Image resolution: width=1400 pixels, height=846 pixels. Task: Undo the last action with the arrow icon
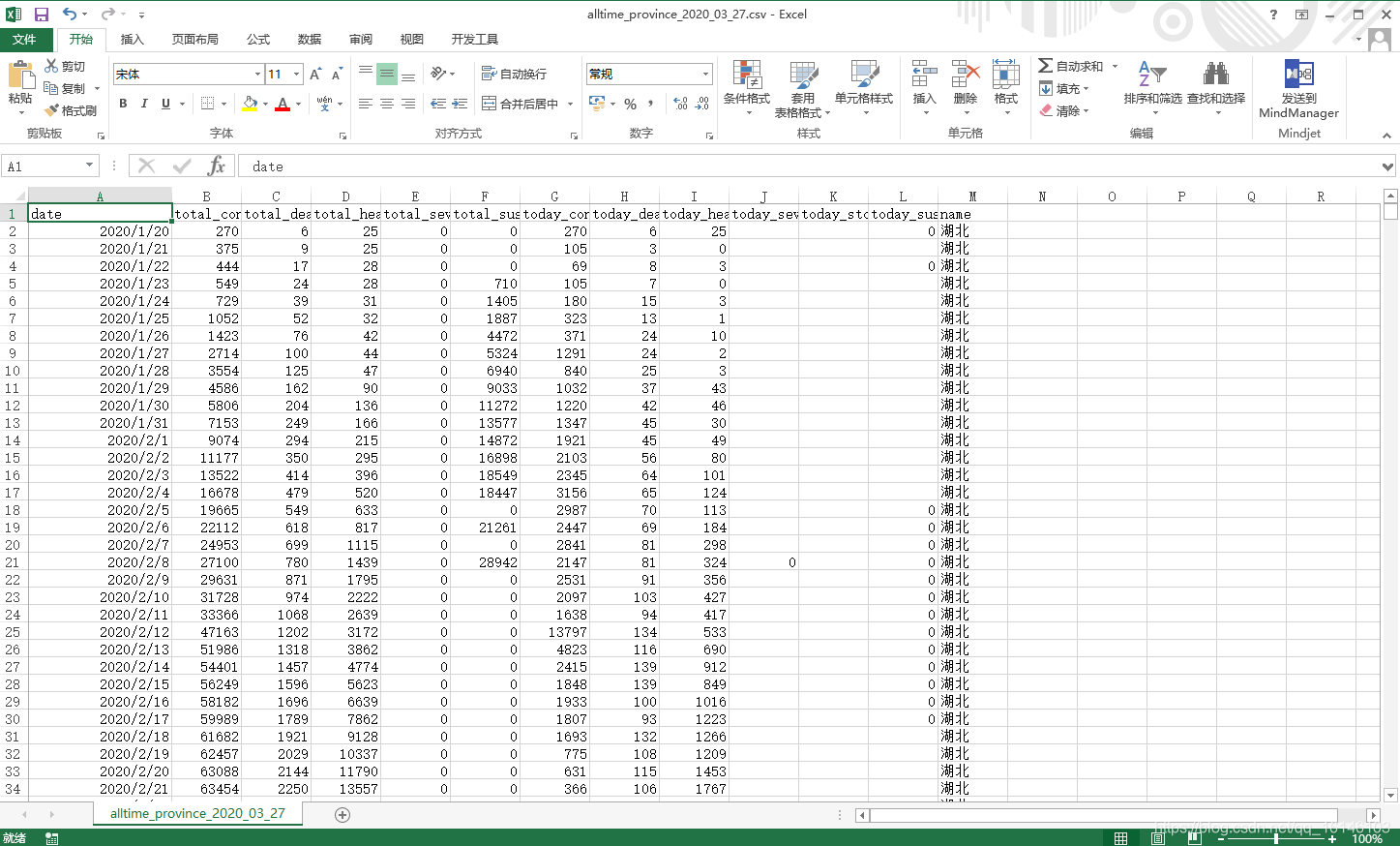click(69, 15)
